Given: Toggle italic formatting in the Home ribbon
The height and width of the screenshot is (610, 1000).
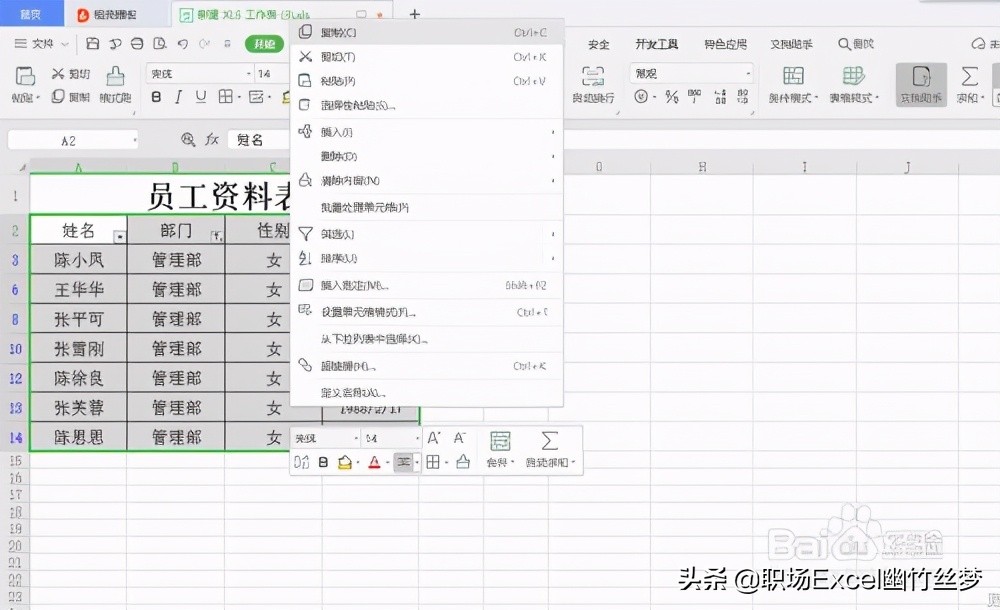Looking at the screenshot, I should (x=178, y=96).
